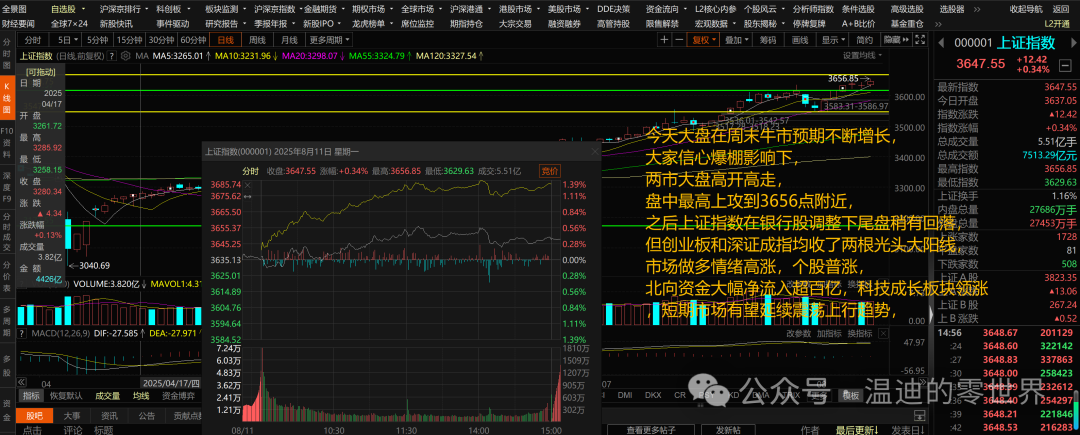Click the zoom-out minus icon on chart toolbar
Viewport: 1080px width, 435px height.
(x=679, y=40)
